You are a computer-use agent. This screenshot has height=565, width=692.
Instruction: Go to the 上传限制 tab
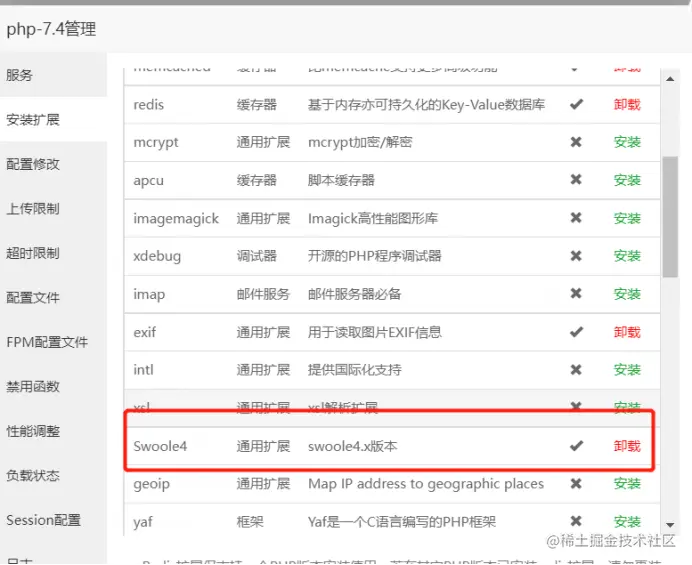click(33, 209)
